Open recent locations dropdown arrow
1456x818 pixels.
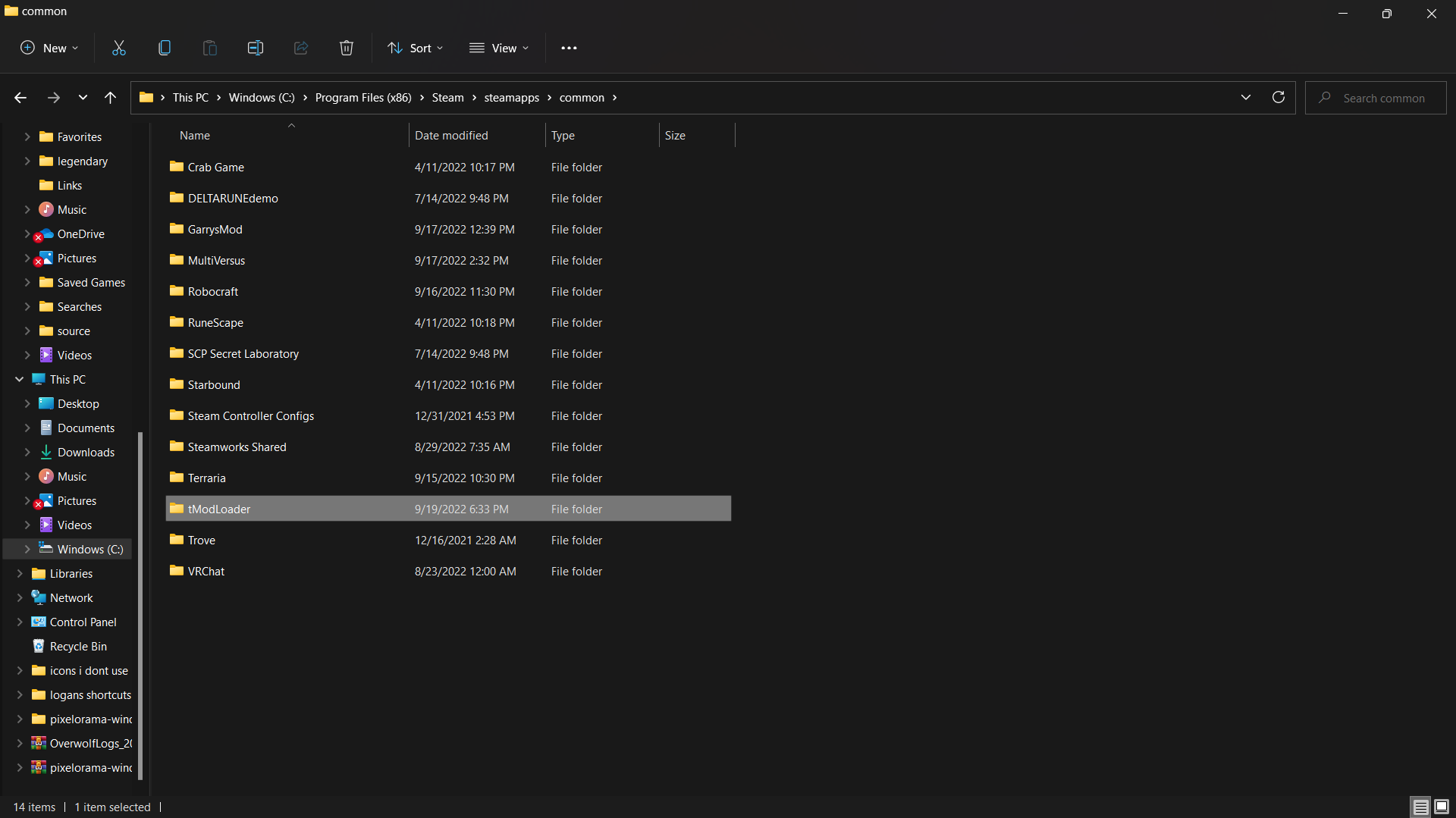click(x=83, y=98)
